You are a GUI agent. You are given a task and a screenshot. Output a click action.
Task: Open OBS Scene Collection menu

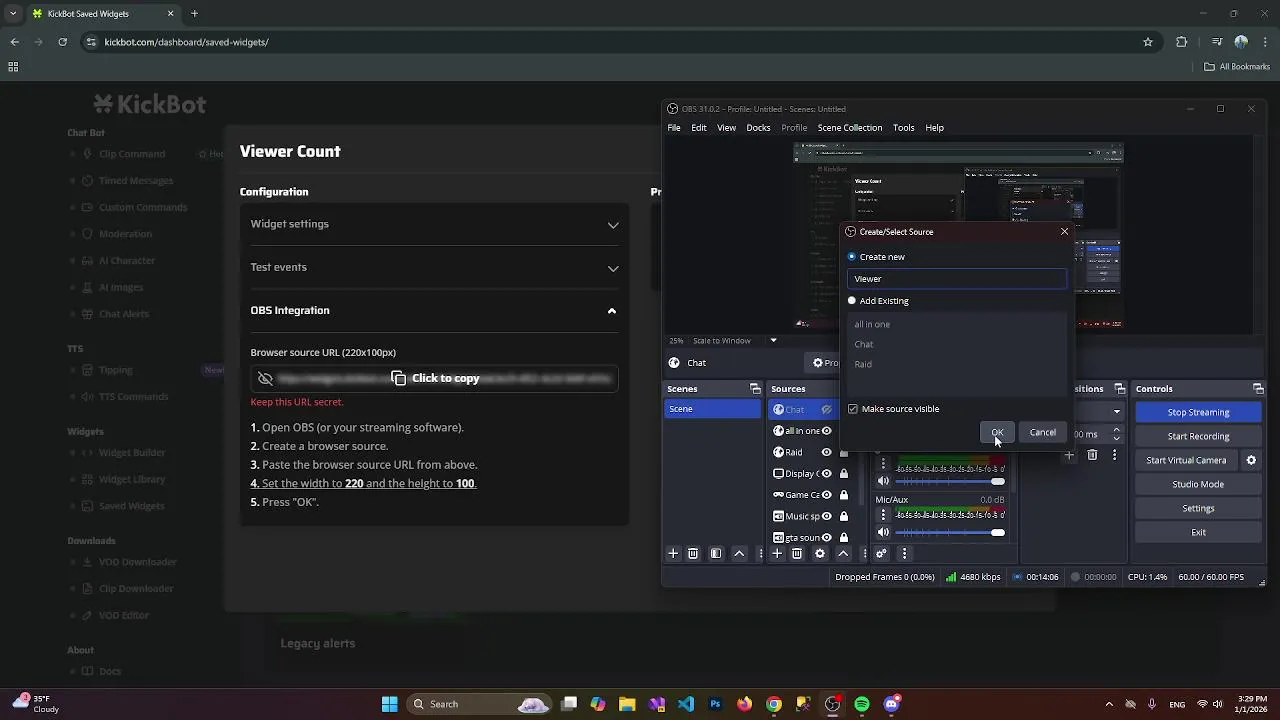[850, 128]
